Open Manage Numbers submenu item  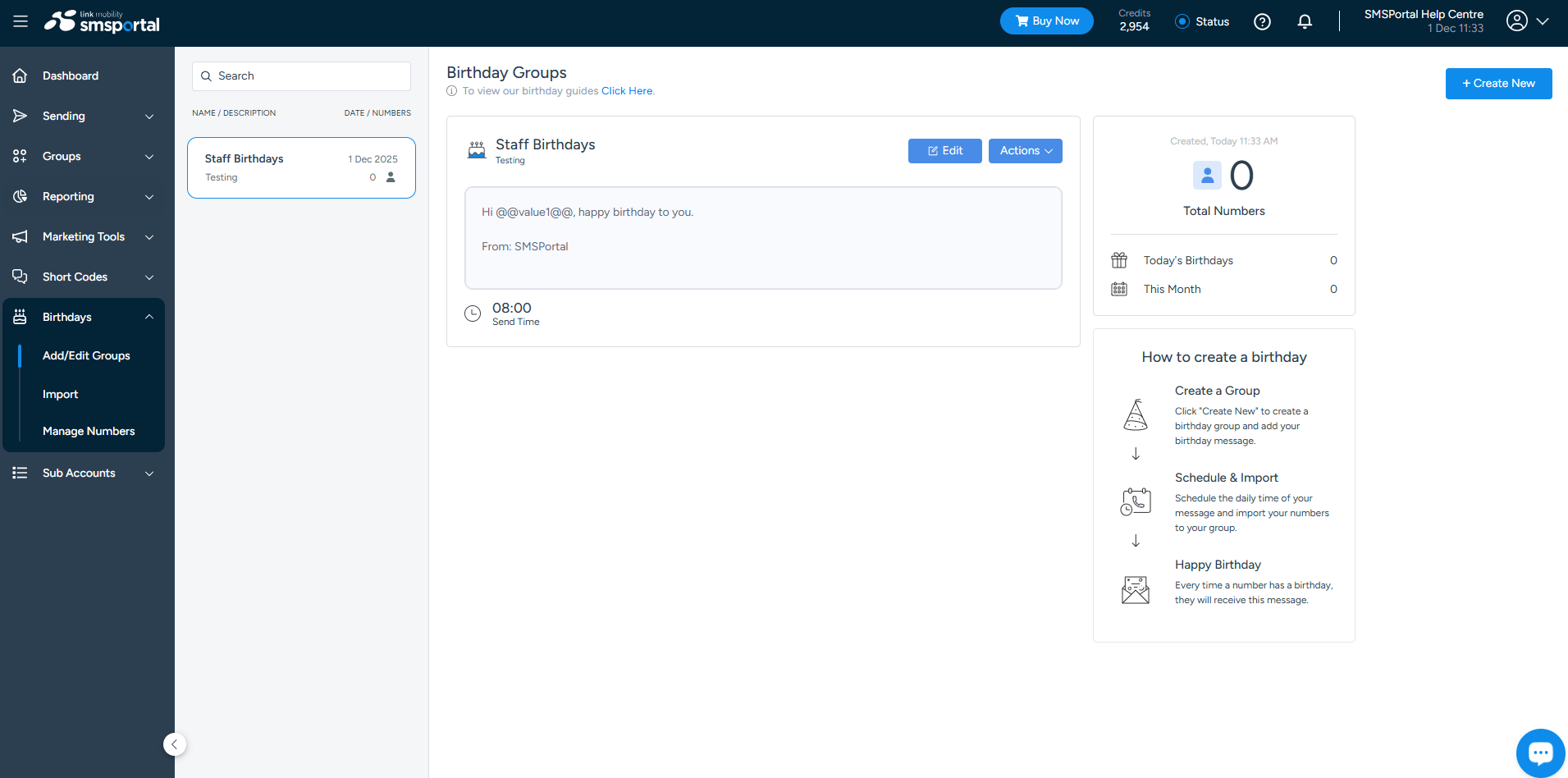(x=89, y=431)
